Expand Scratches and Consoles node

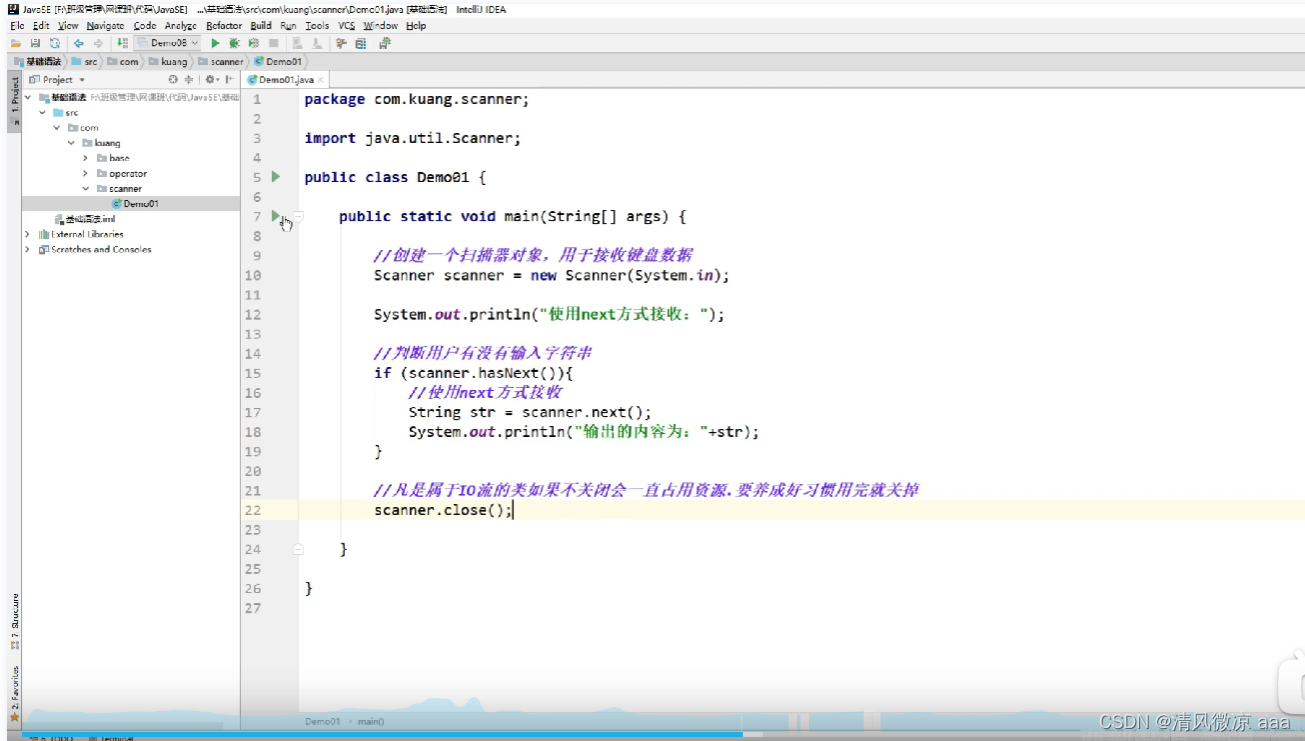28,250
